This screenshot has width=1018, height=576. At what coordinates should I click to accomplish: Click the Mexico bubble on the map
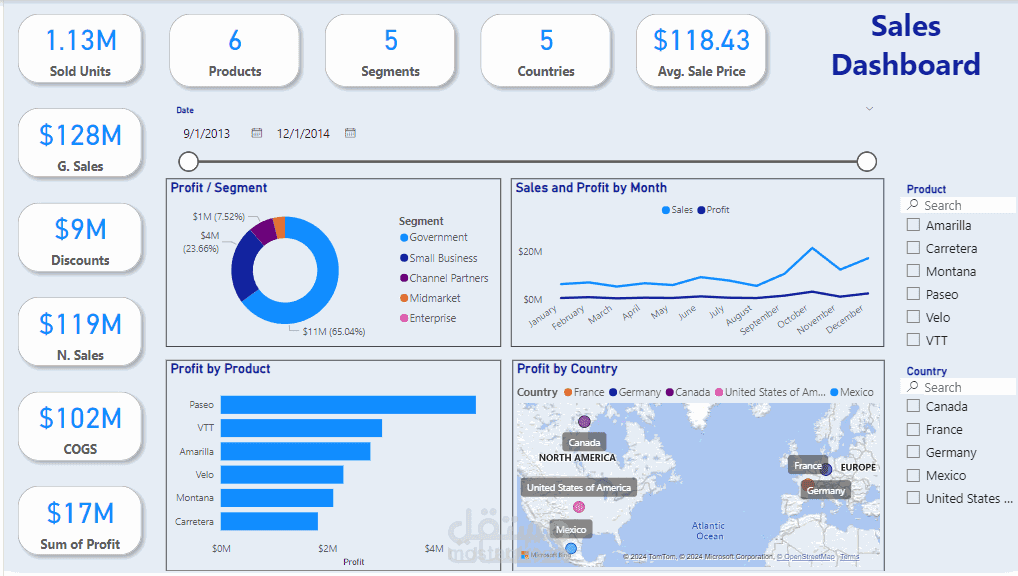pos(571,549)
